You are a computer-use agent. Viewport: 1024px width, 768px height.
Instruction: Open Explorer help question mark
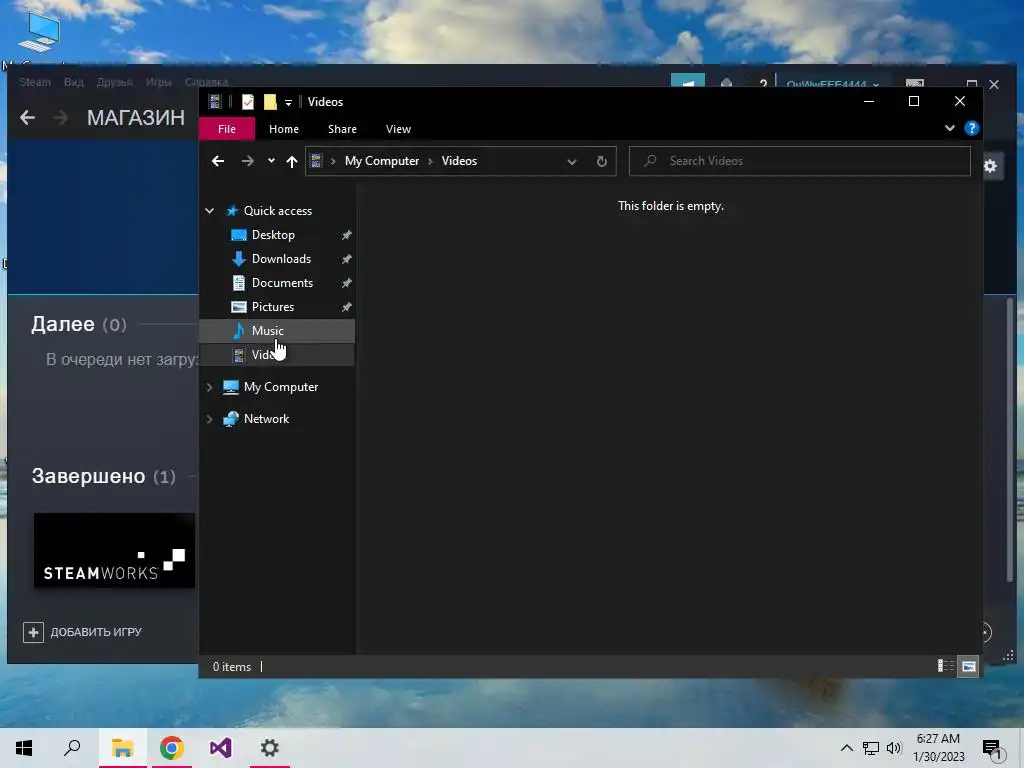pos(972,128)
